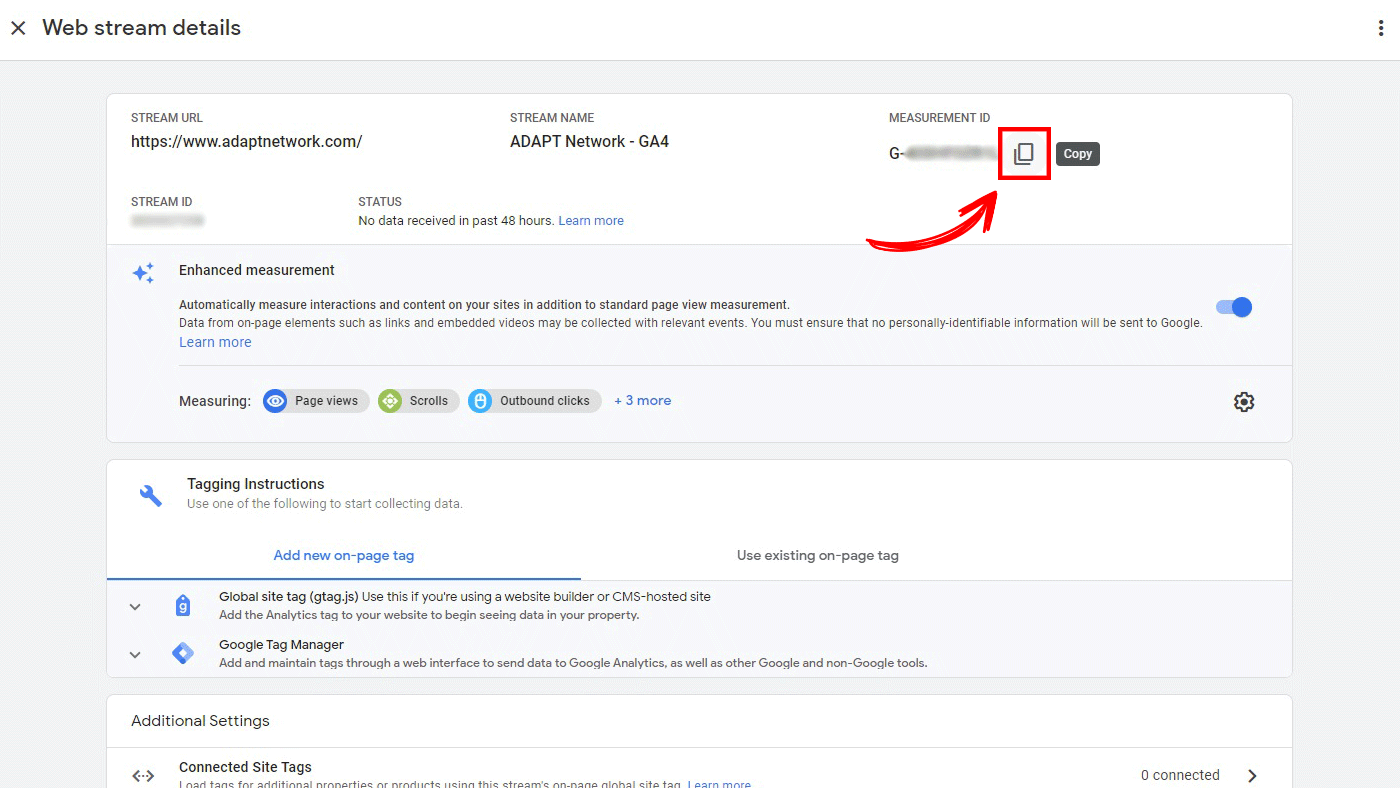1400x788 pixels.
Task: Select Add new on-page tag tab
Action: coord(344,555)
